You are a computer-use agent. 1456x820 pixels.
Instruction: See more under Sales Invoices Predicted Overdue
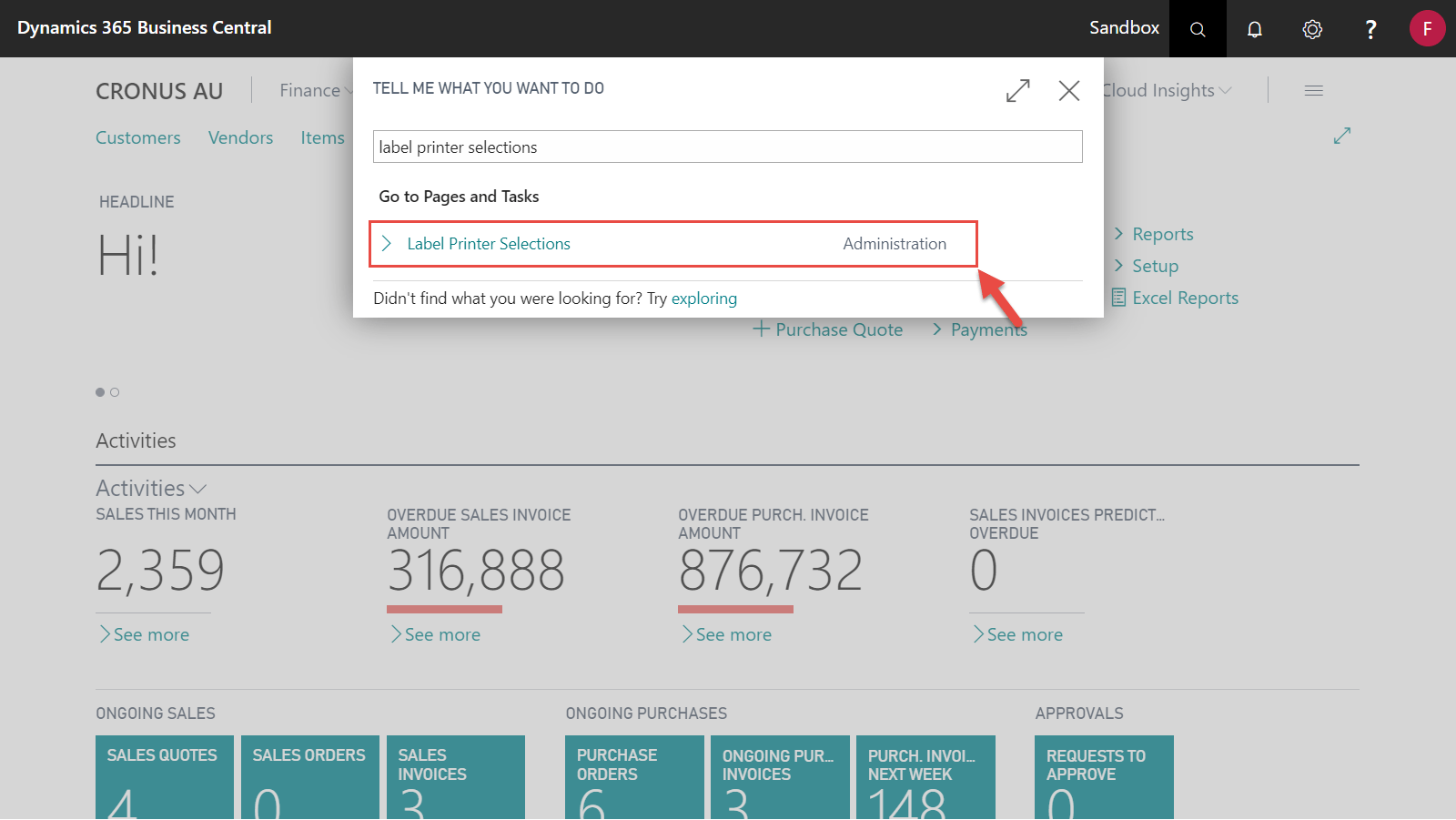(x=1017, y=634)
